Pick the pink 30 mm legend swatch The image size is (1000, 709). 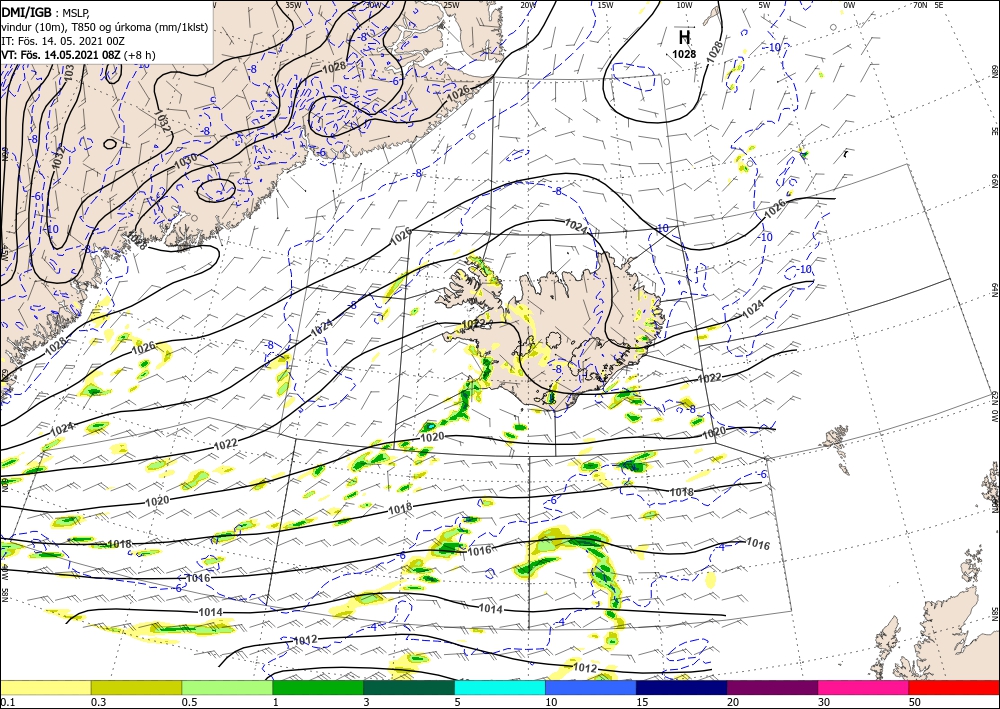coord(864,687)
